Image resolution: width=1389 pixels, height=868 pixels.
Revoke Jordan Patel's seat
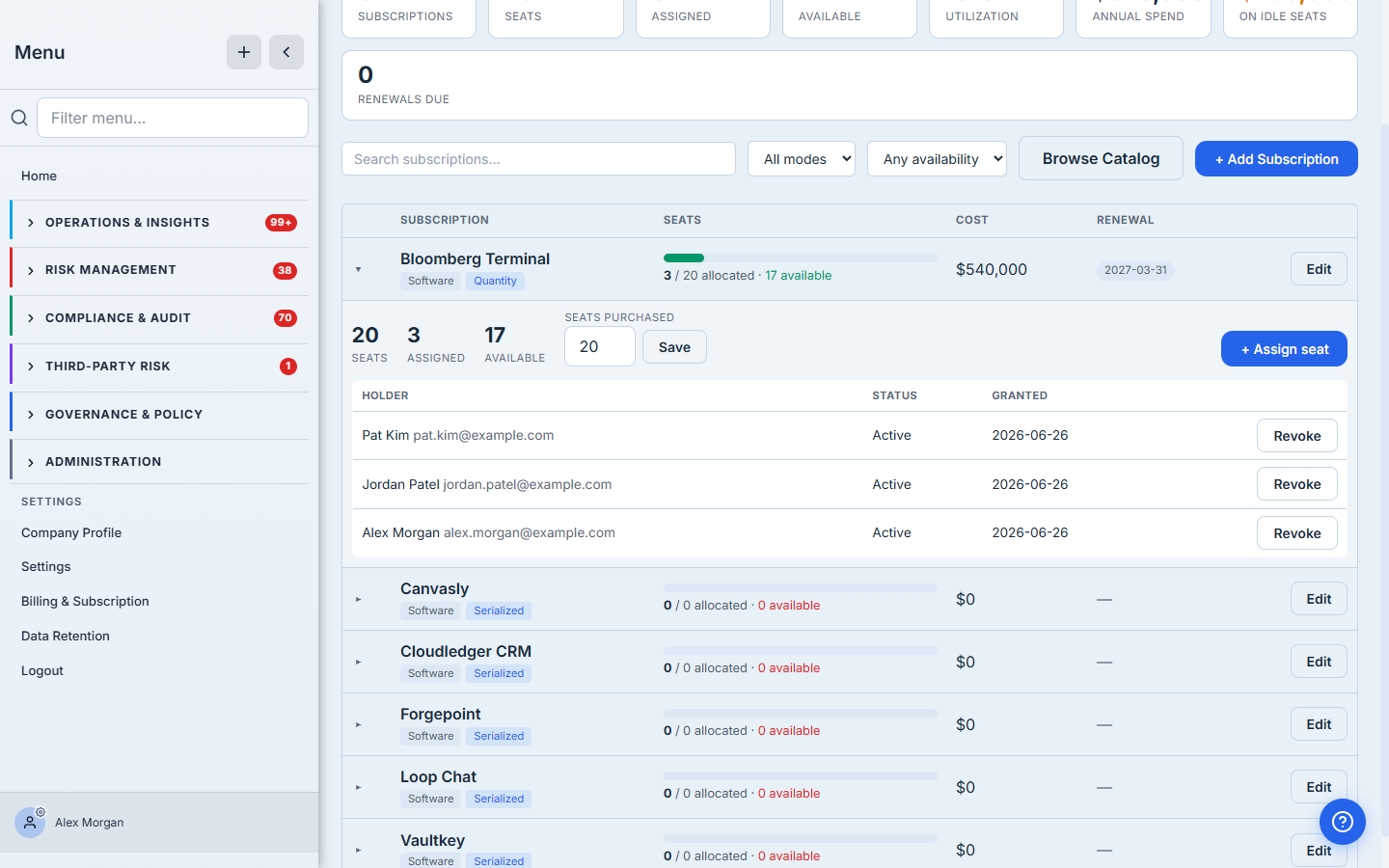(x=1296, y=484)
